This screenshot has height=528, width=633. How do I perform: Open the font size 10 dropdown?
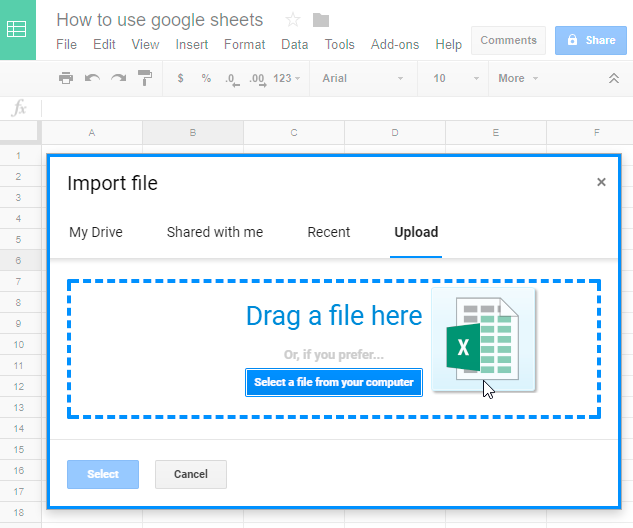click(x=455, y=78)
